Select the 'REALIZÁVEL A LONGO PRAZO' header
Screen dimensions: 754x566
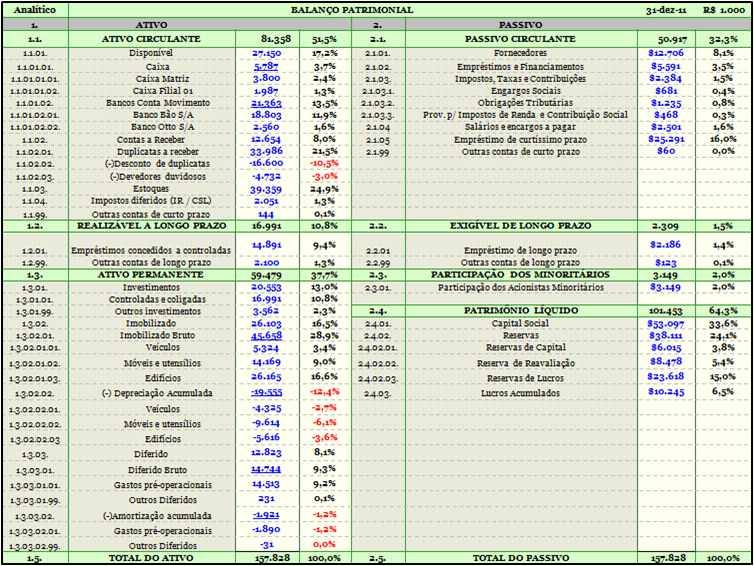point(151,226)
